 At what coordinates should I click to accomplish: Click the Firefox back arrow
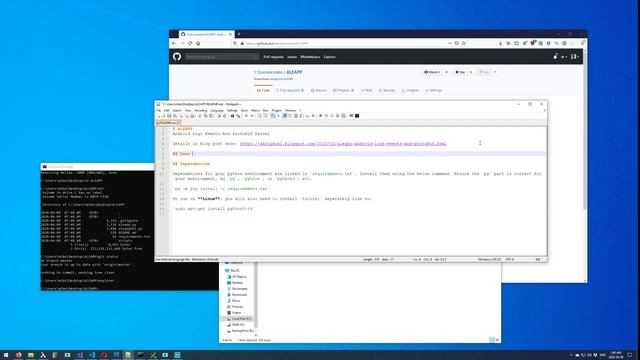tap(174, 43)
